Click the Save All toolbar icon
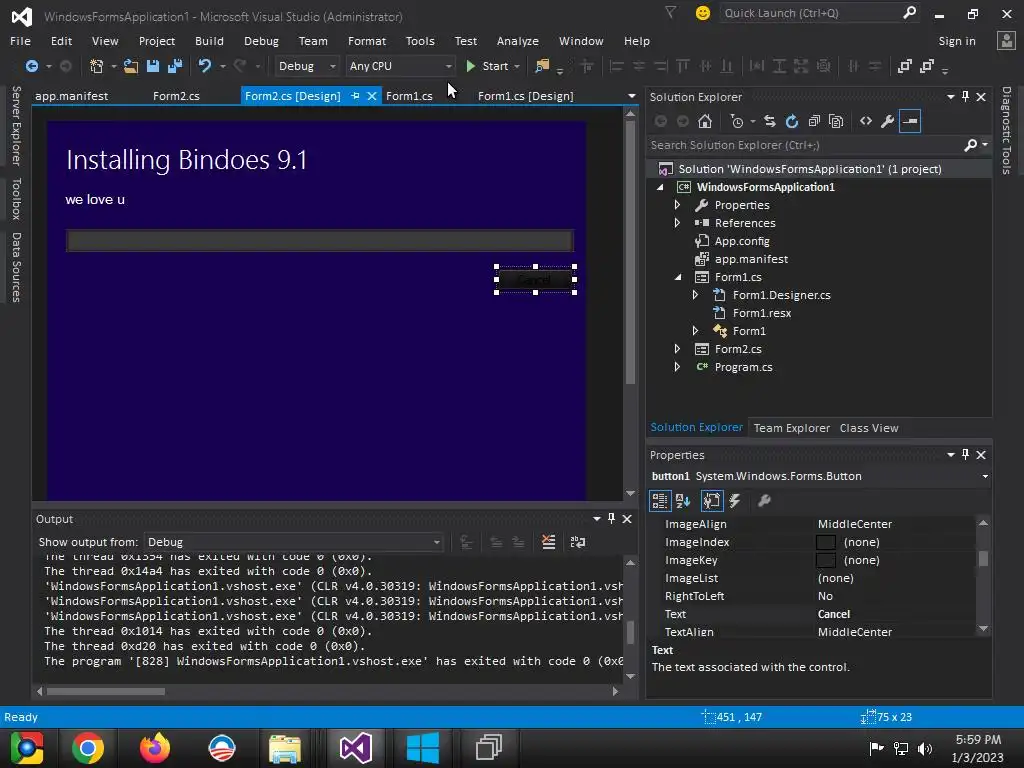Viewport: 1024px width, 768px height. pos(175,66)
